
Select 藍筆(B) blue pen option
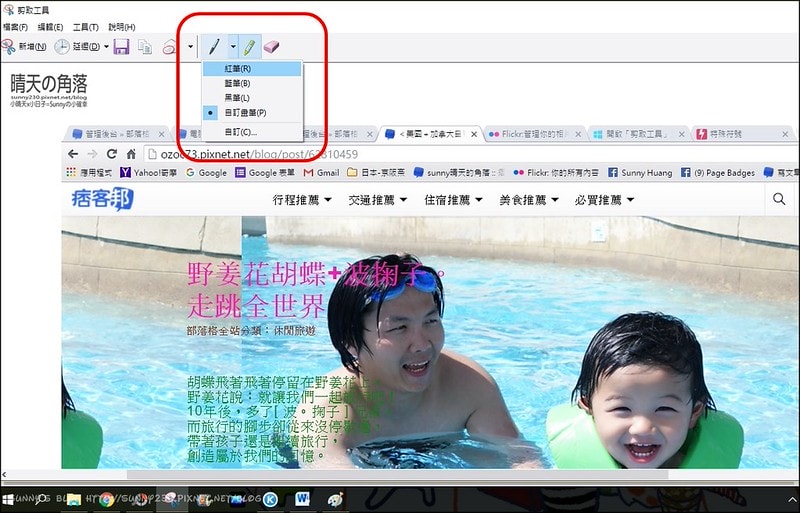pos(237,83)
